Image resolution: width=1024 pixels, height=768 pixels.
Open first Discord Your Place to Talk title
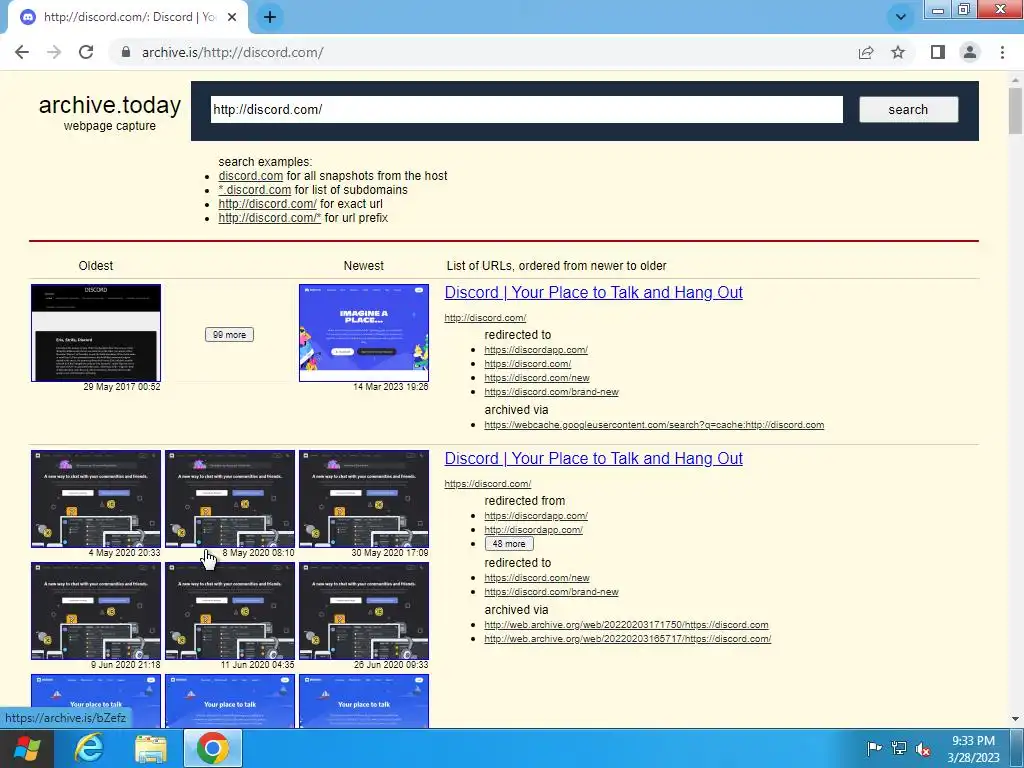pyautogui.click(x=594, y=293)
